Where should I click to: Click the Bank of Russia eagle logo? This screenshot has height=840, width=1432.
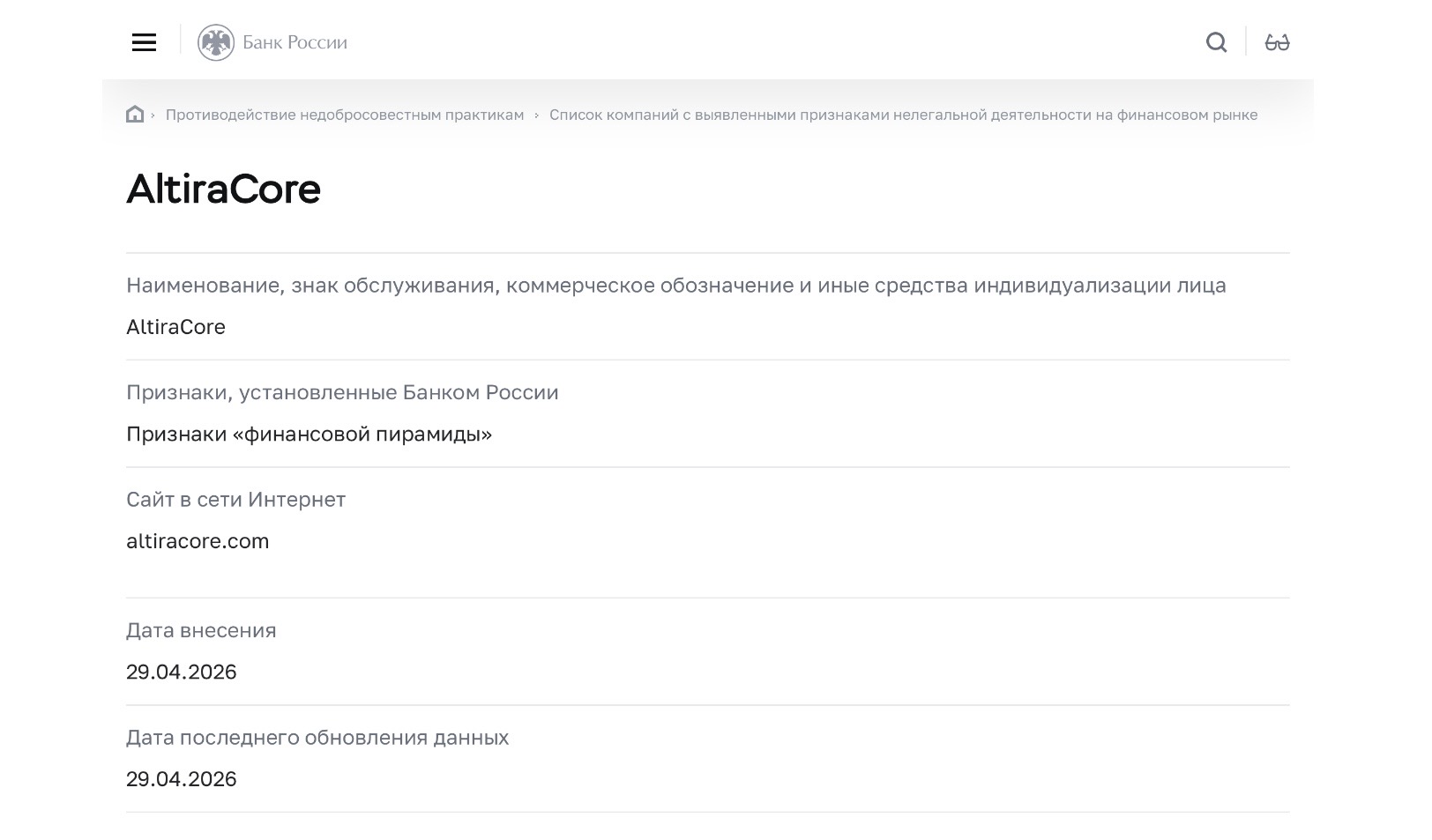click(x=215, y=42)
